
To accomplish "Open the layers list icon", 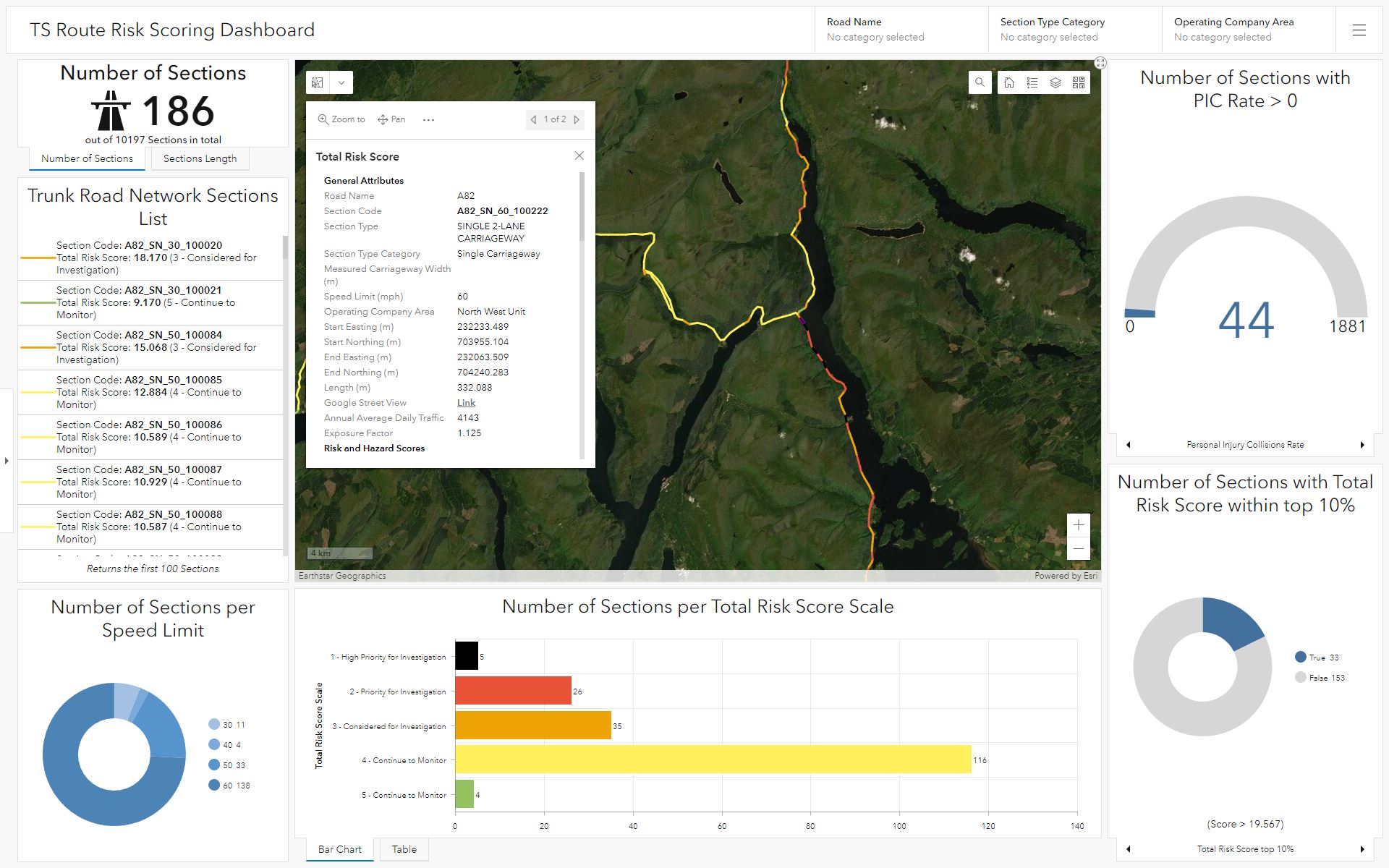I will pyautogui.click(x=1055, y=82).
